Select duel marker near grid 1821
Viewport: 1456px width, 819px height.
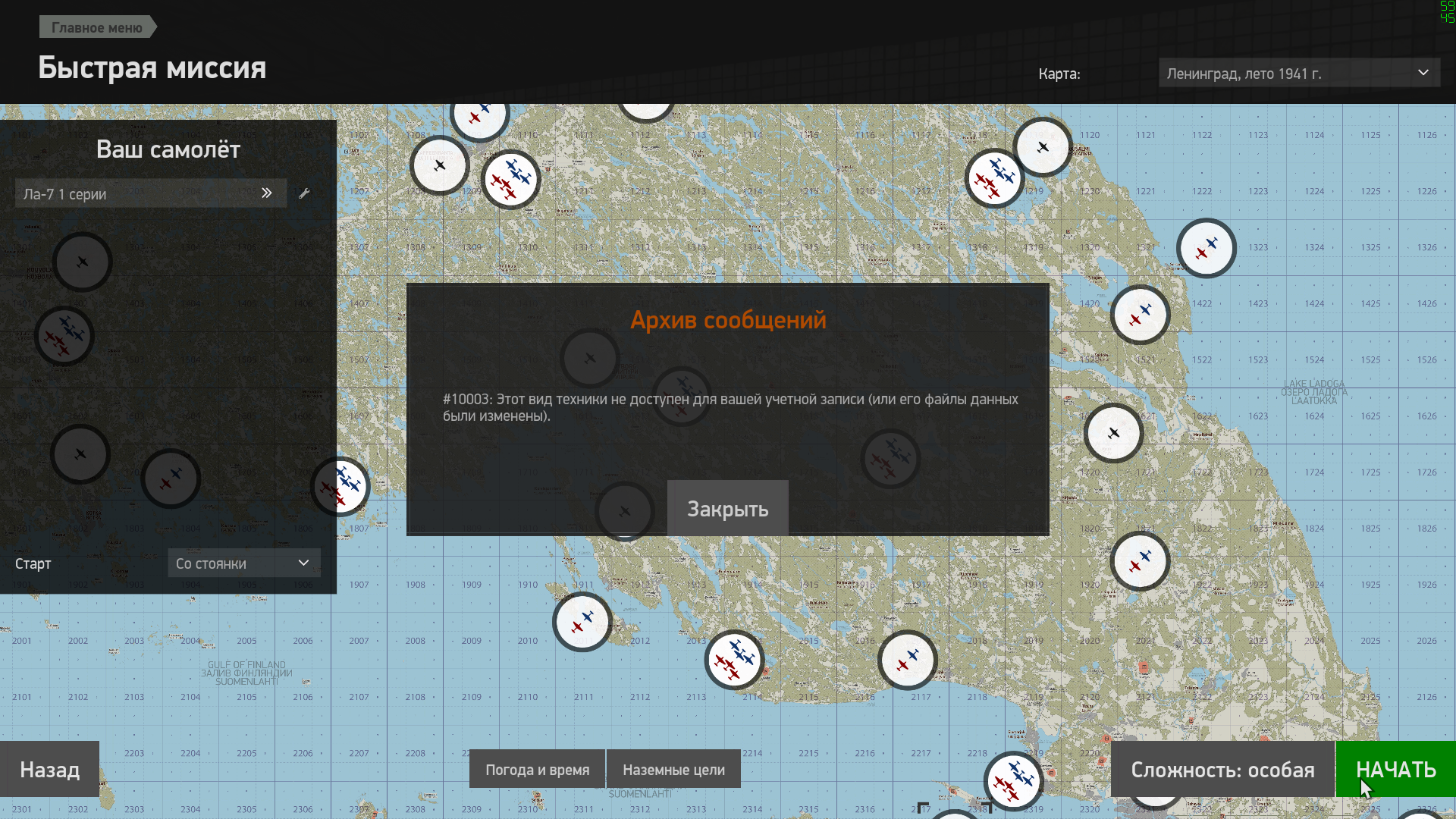click(x=1139, y=561)
